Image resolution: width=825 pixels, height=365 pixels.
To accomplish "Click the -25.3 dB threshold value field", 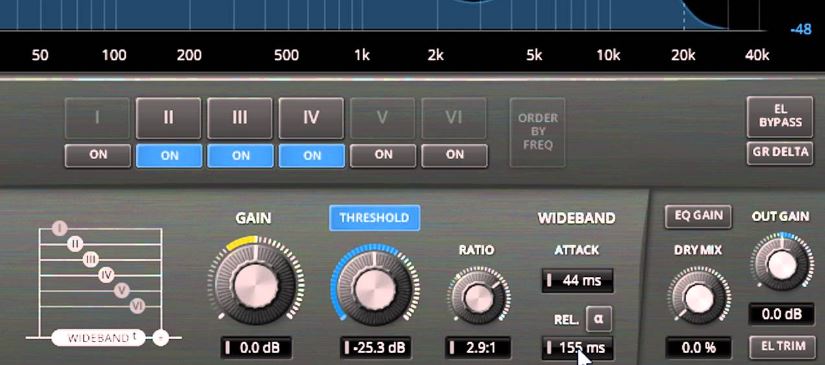I will pyautogui.click(x=375, y=348).
